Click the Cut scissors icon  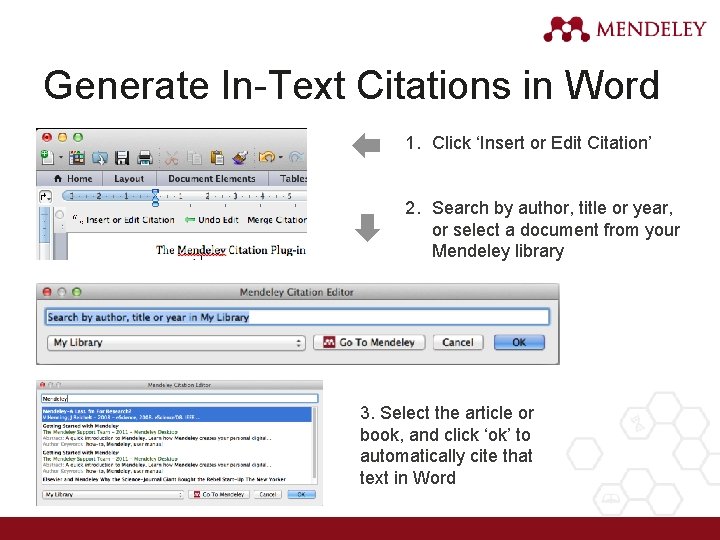click(x=172, y=158)
